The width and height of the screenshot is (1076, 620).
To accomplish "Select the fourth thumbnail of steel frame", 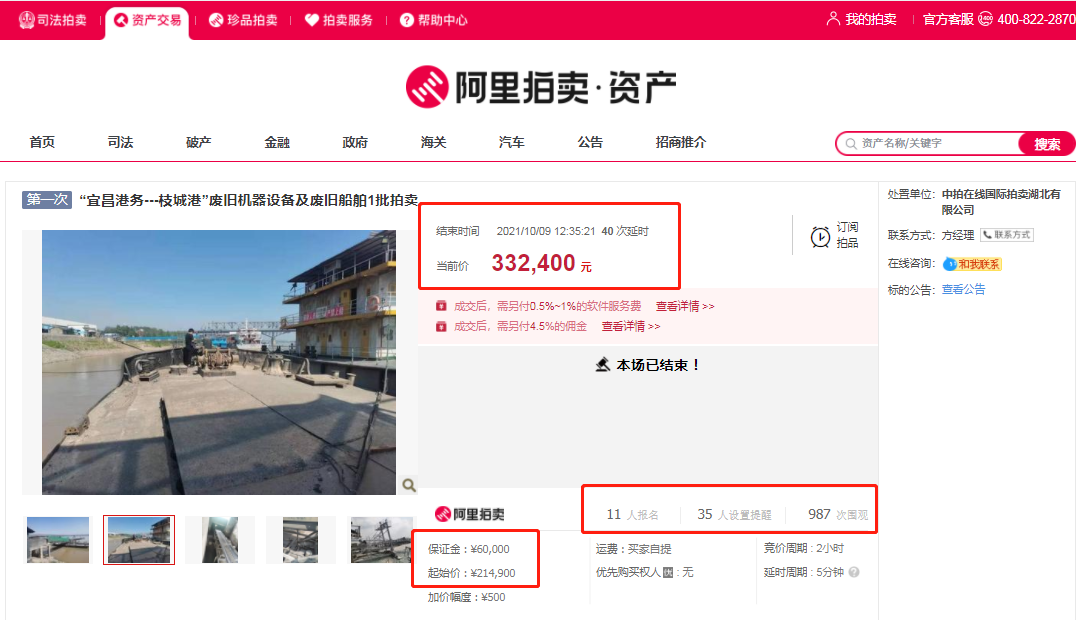I will point(301,540).
